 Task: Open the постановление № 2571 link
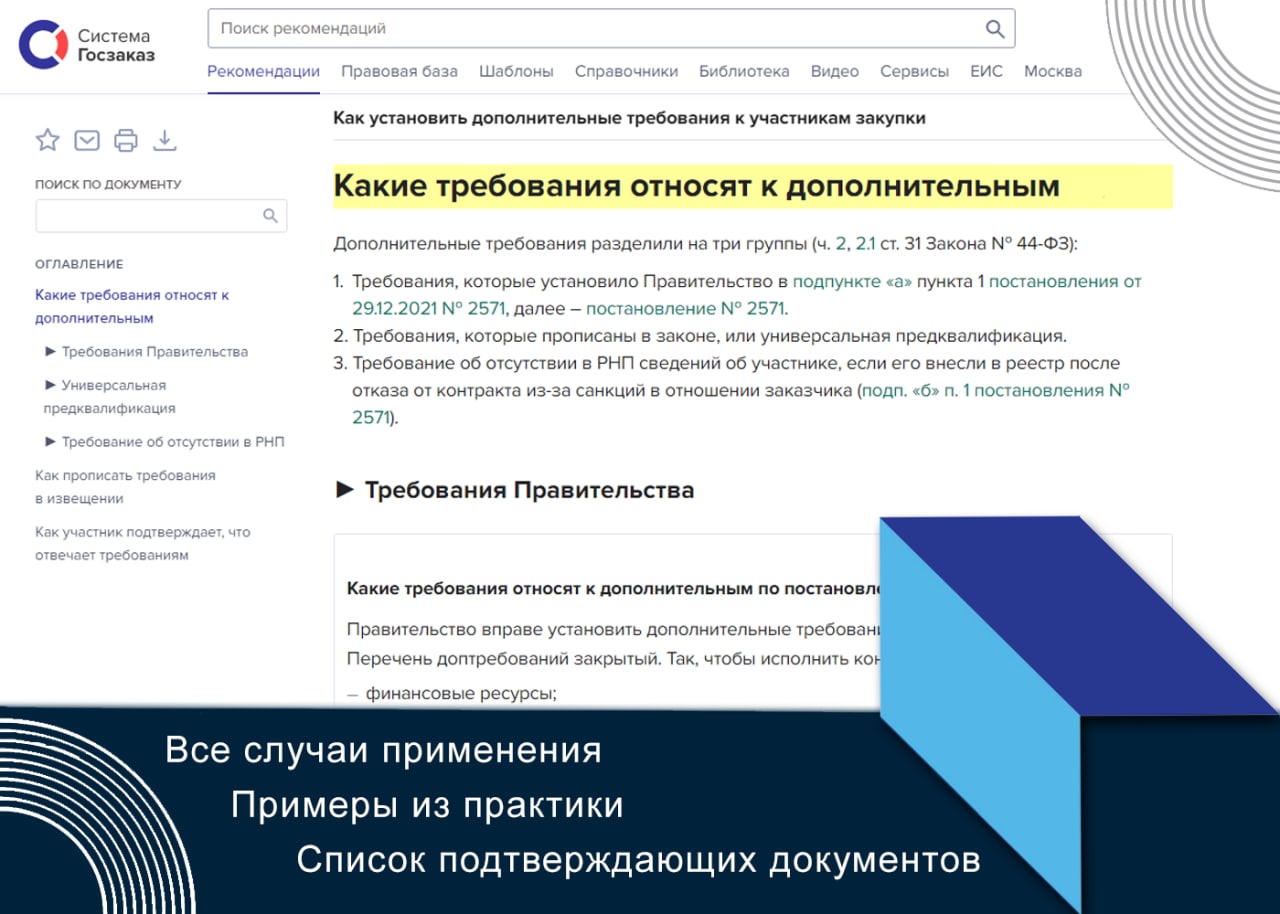685,309
